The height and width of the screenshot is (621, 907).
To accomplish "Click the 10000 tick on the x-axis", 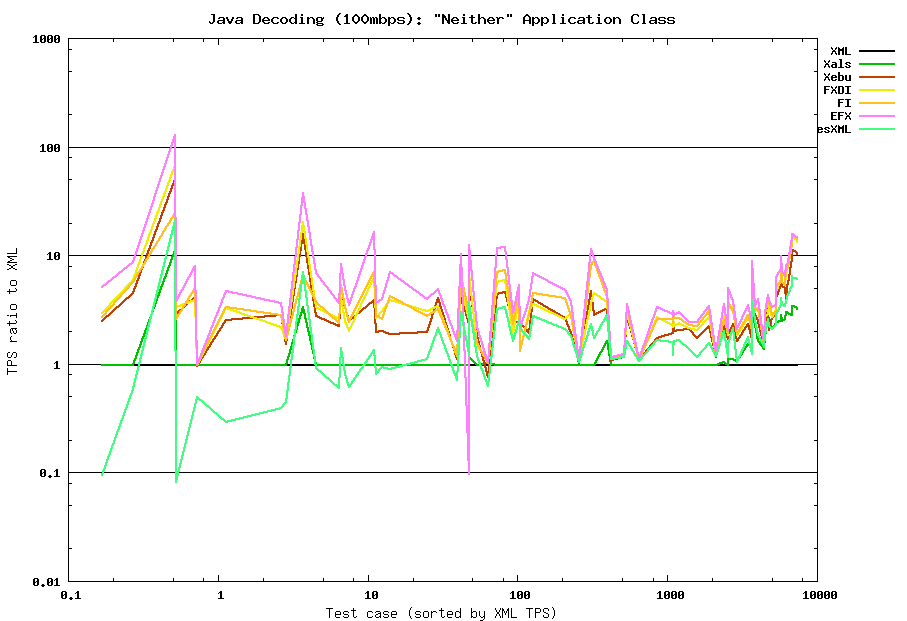I will point(816,595).
